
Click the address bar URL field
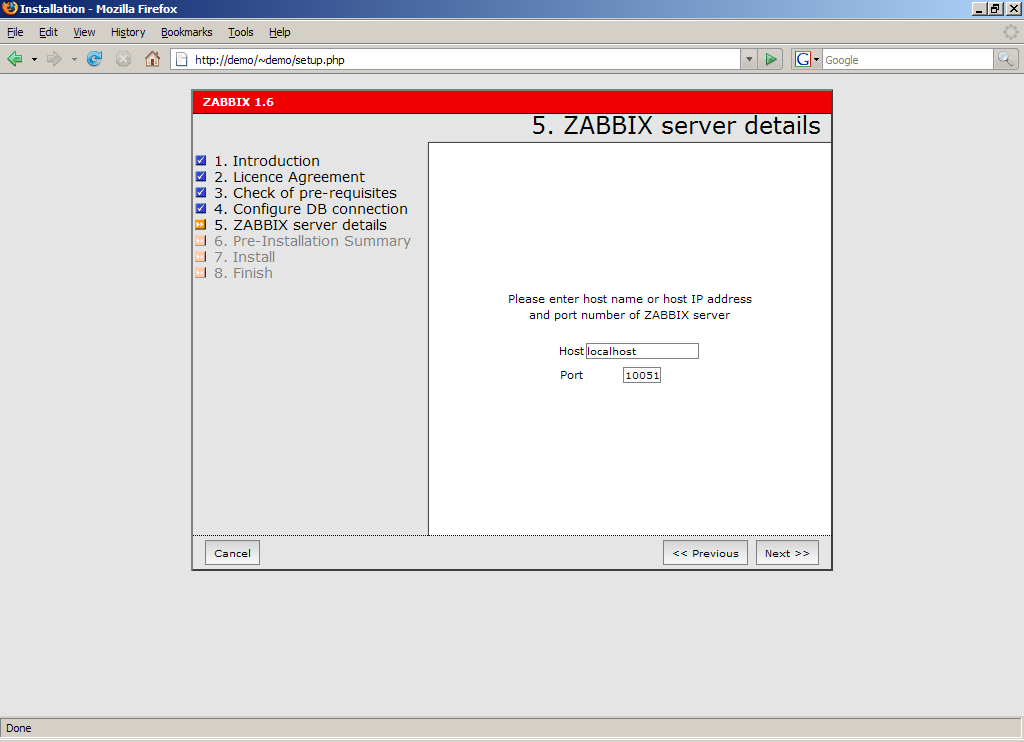point(455,59)
